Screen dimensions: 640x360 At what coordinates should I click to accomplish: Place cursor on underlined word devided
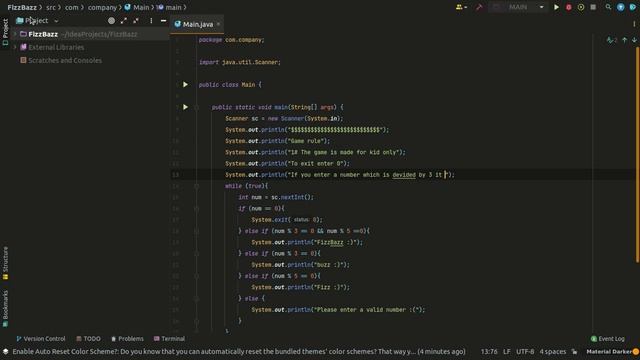404,175
